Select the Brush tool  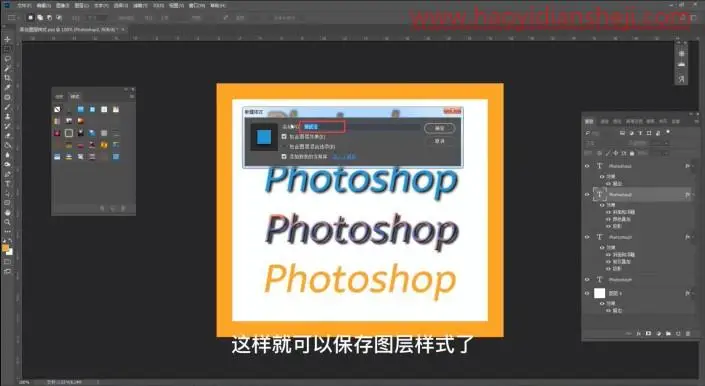click(x=7, y=107)
